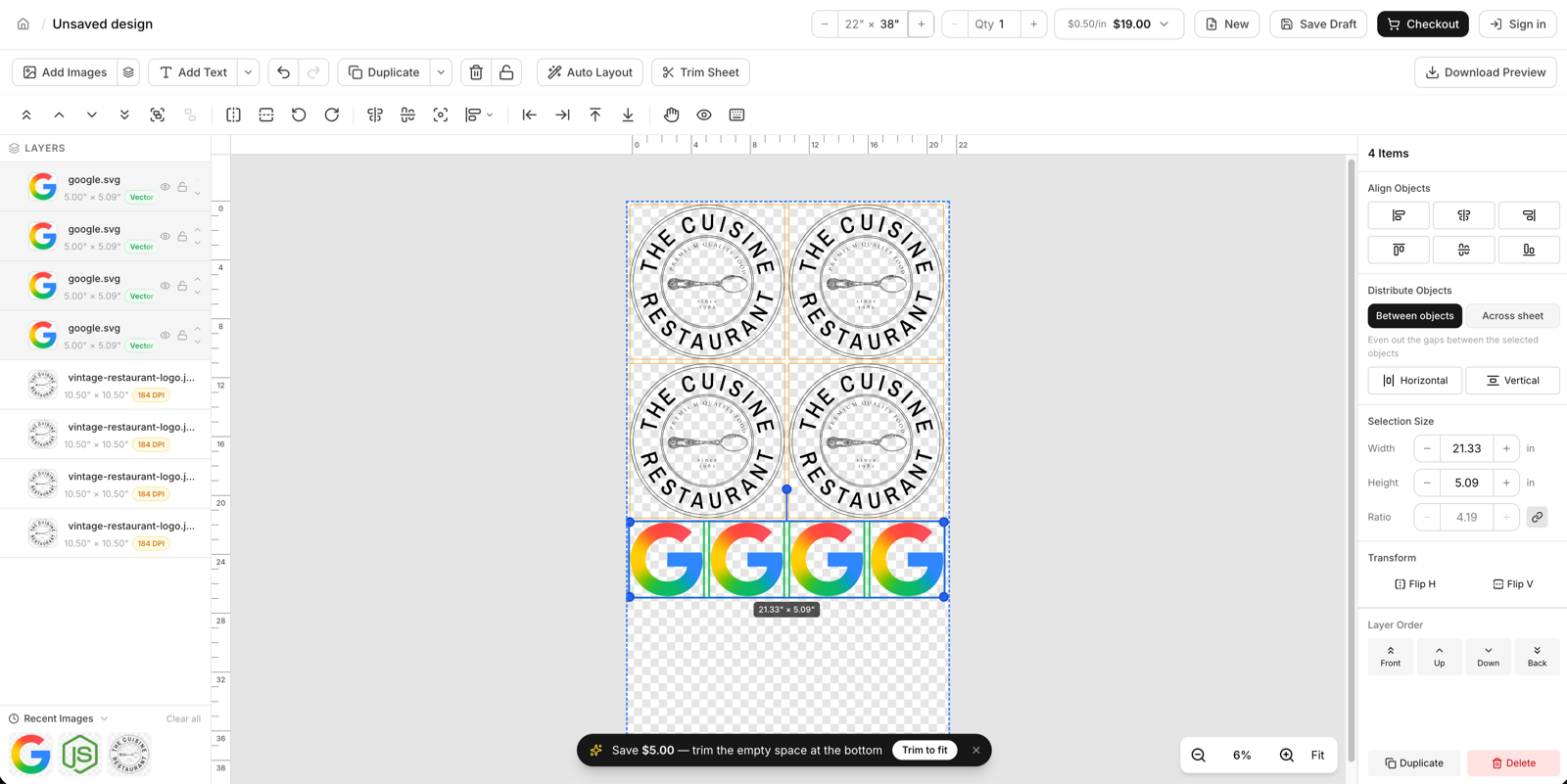This screenshot has height=784, width=1567.
Task: Align objects to bottom in right panel
Action: click(1529, 250)
